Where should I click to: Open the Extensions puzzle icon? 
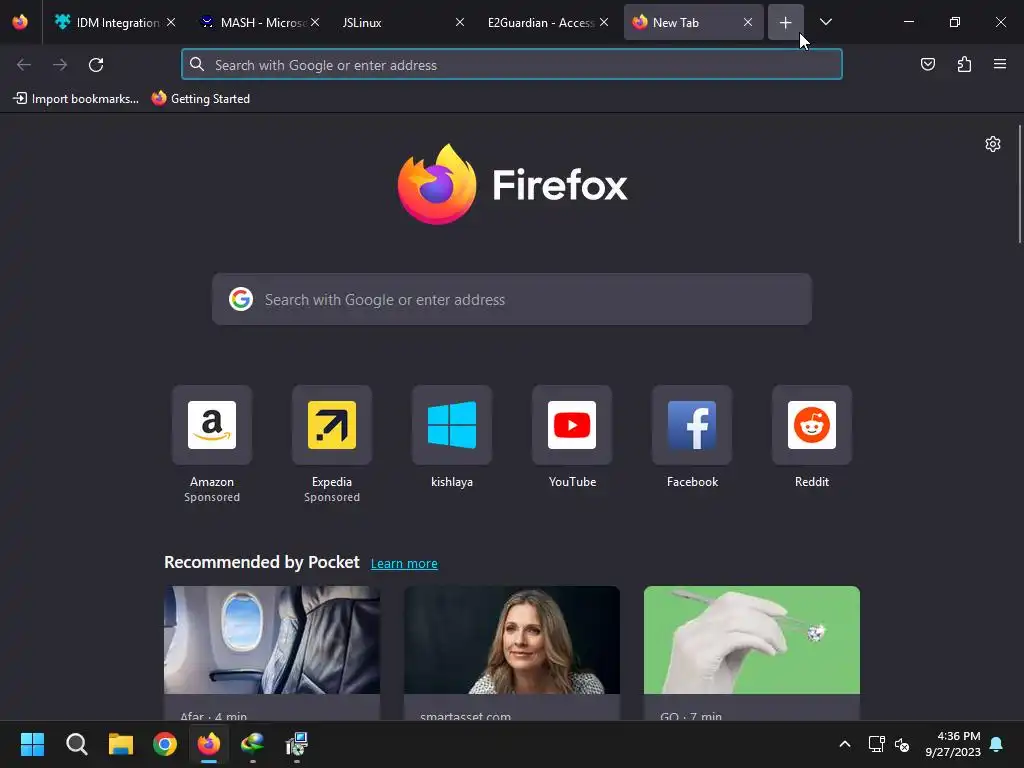[964, 64]
